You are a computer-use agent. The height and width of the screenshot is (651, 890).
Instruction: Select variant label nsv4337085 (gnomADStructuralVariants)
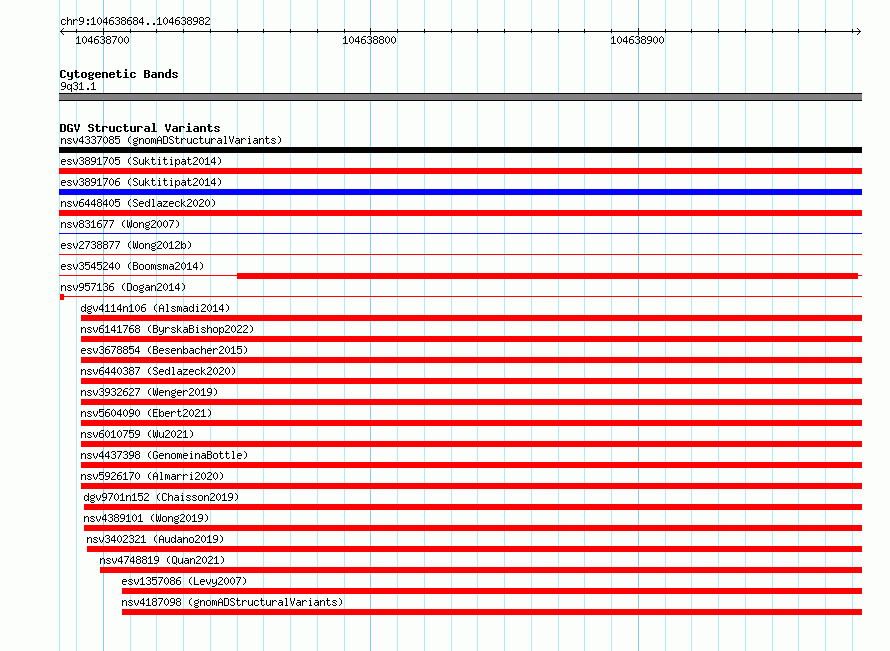point(171,140)
